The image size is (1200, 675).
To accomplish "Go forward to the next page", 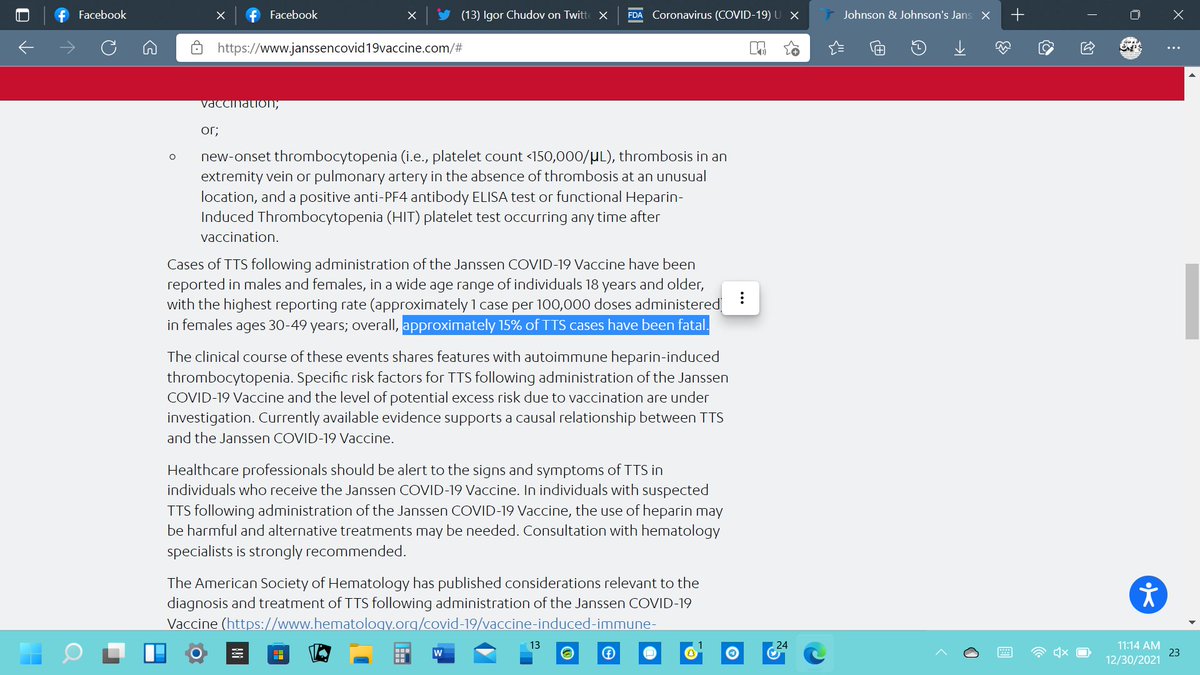I will 67,48.
